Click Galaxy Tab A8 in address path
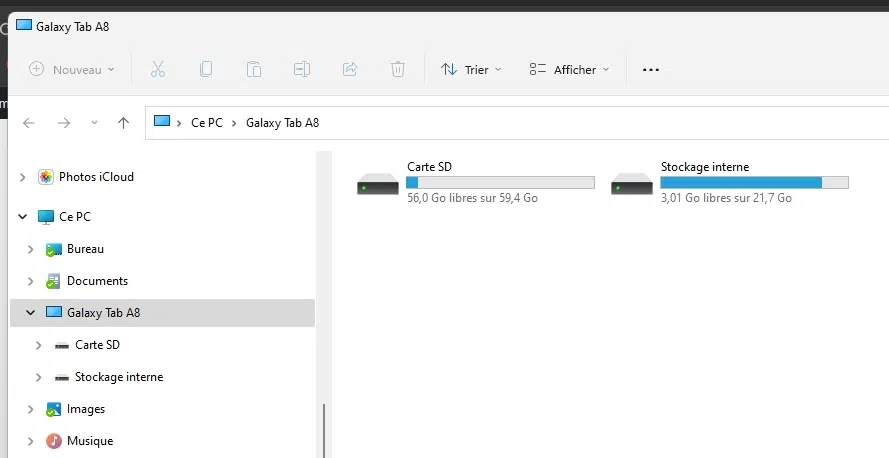 pos(282,122)
